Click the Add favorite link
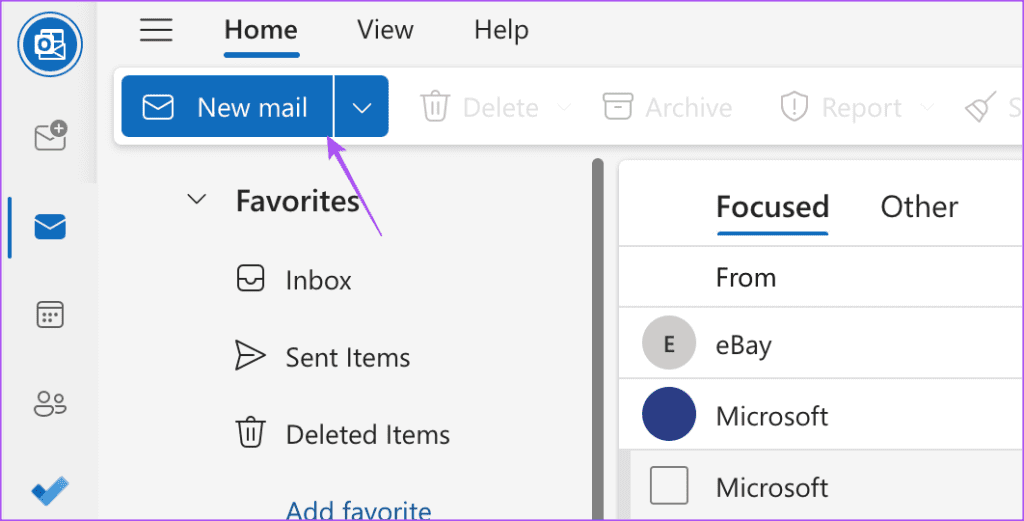Image resolution: width=1024 pixels, height=521 pixels. [359, 509]
